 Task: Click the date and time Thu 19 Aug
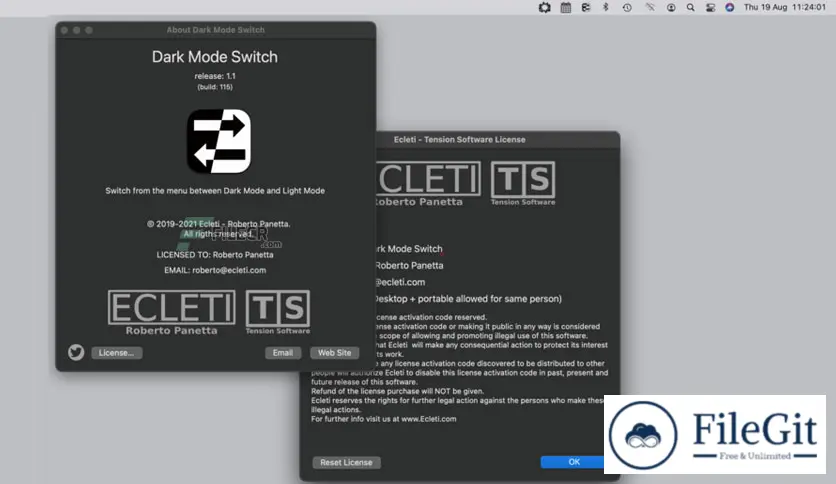[785, 7]
